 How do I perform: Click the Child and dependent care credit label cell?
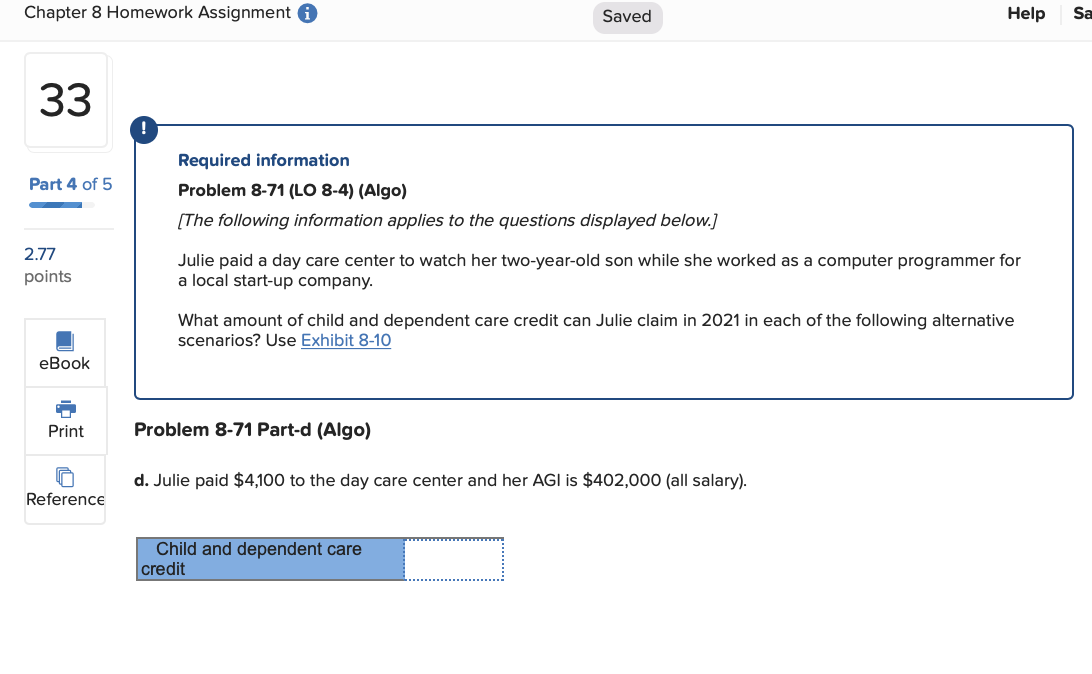271,559
